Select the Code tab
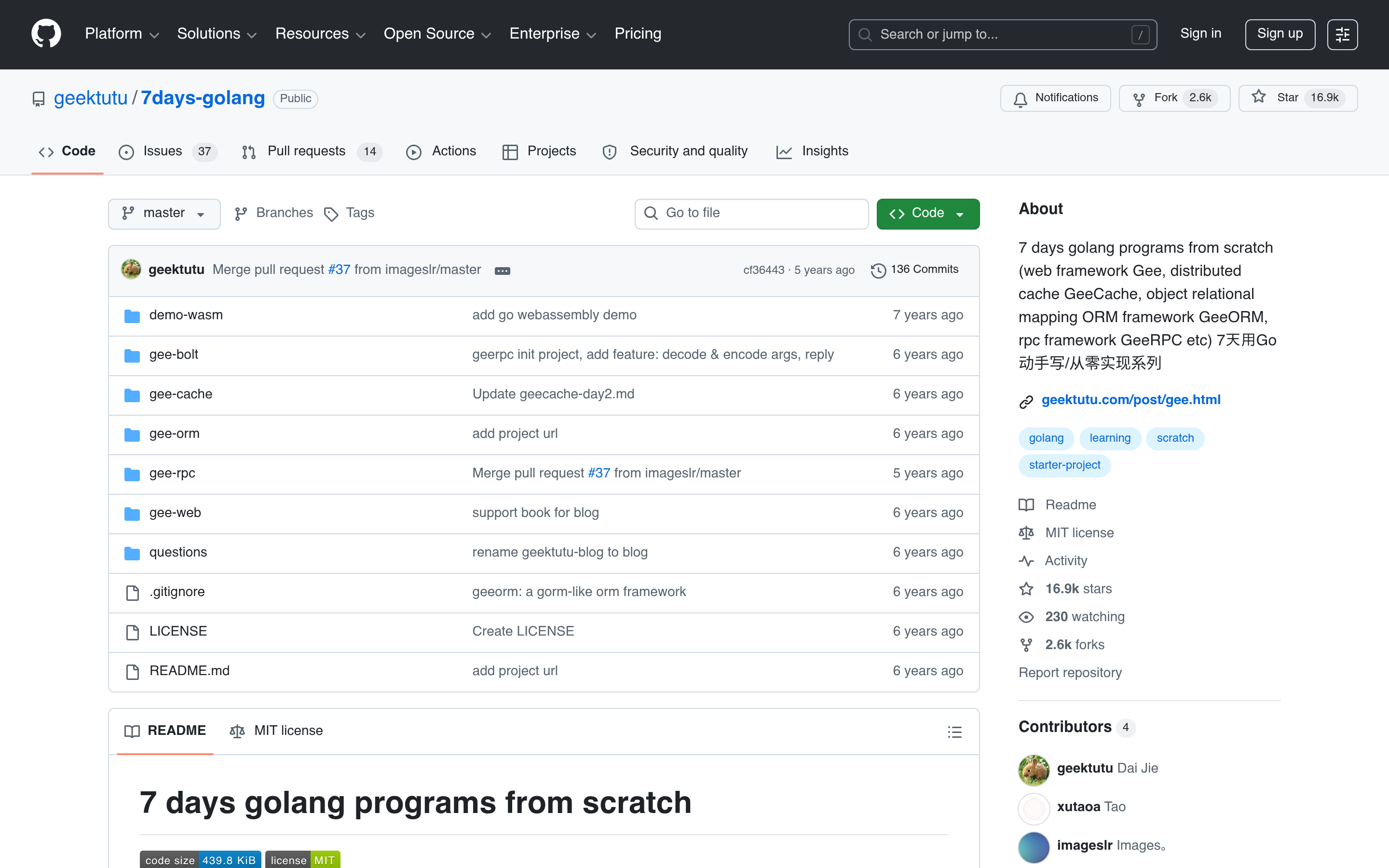This screenshot has height=868, width=1389. [67, 151]
